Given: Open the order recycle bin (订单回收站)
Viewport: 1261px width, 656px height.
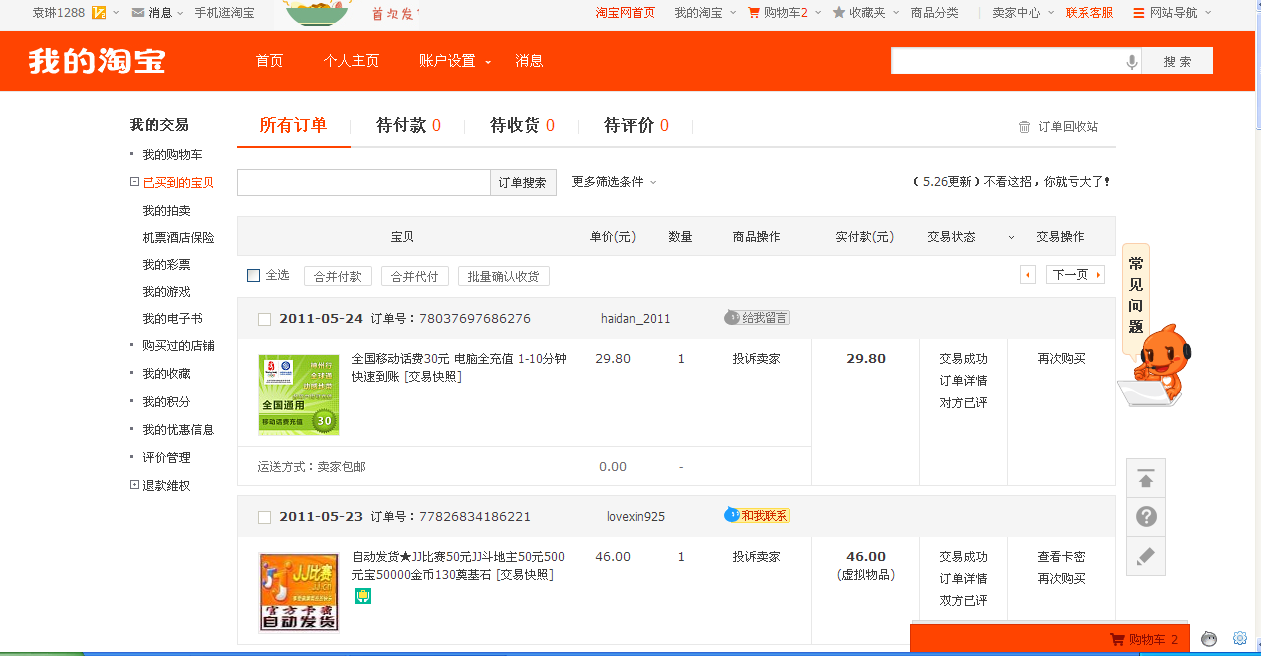Looking at the screenshot, I should (x=1058, y=127).
